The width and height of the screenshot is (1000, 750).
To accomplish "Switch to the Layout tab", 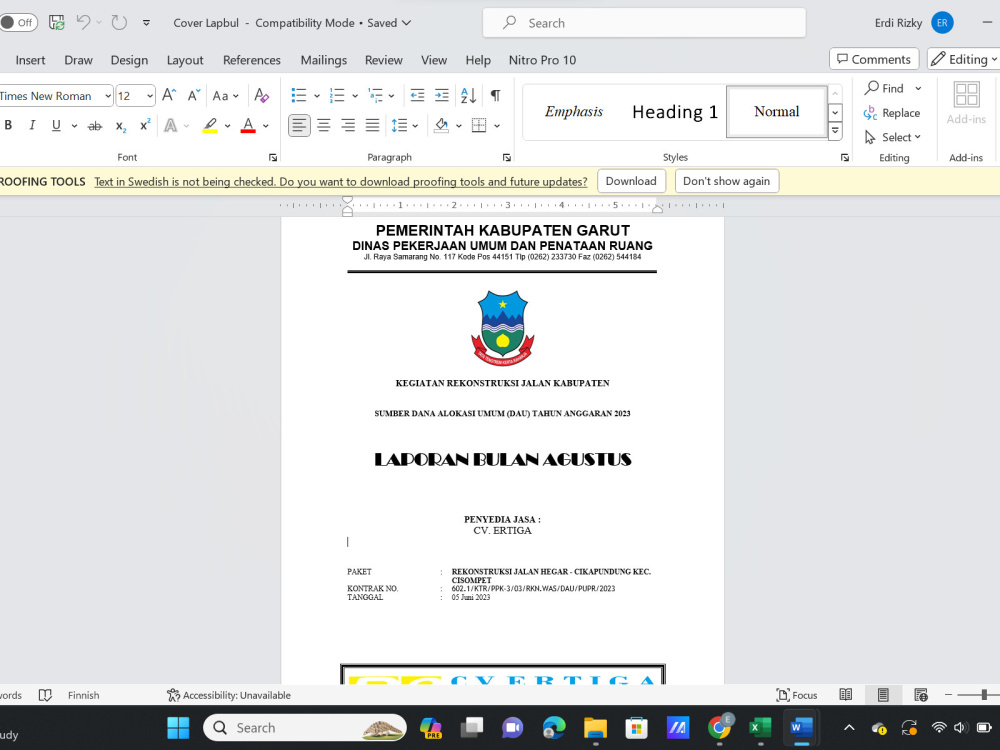I will (185, 60).
